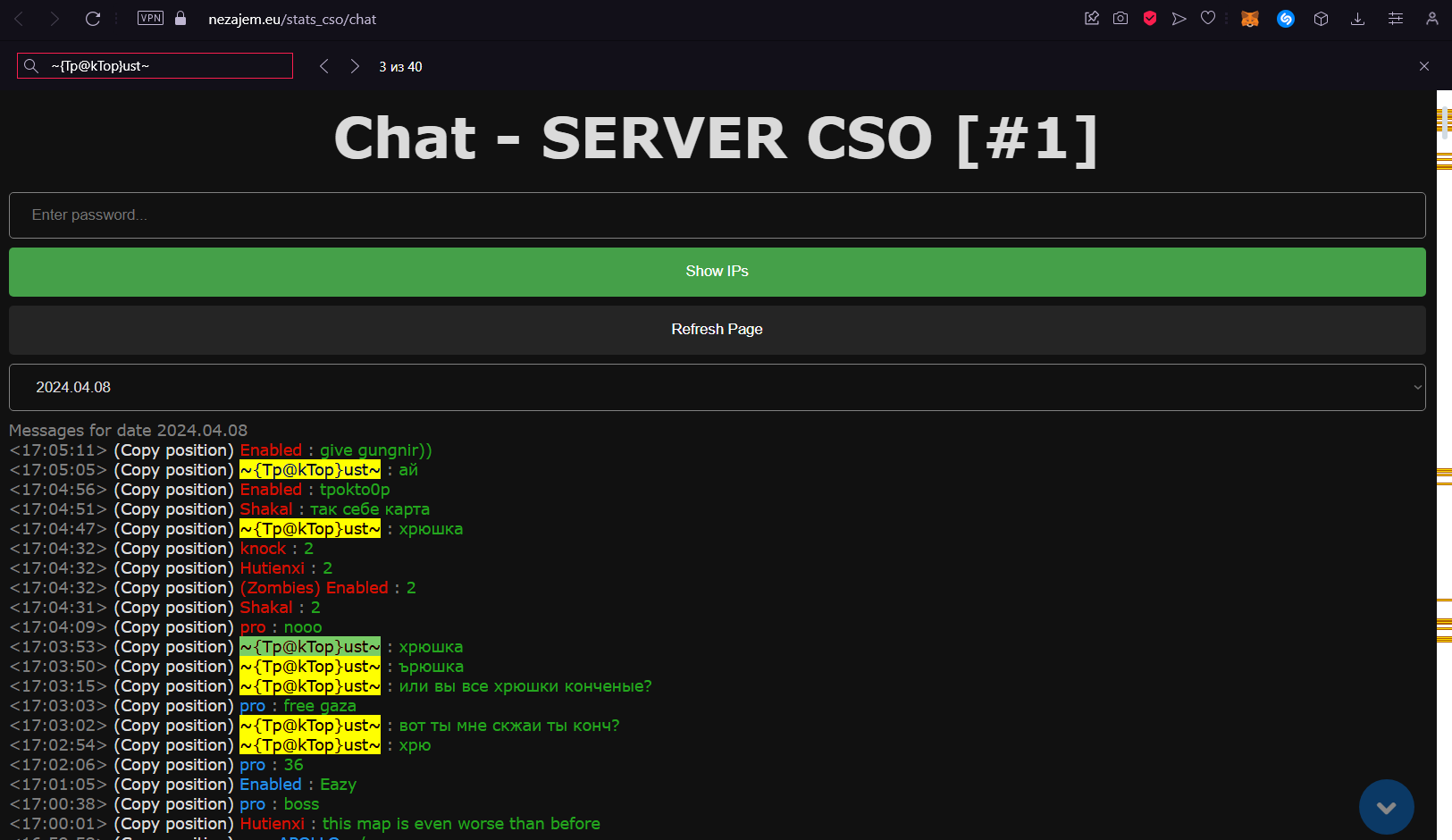The height and width of the screenshot is (840, 1452).
Task: Open the Shazam extension icon
Action: [1286, 19]
